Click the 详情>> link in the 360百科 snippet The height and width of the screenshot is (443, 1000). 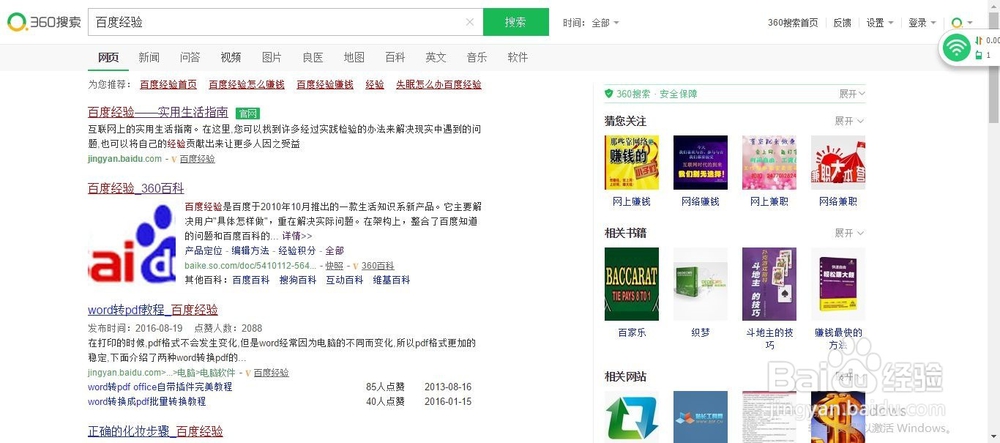[297, 236]
